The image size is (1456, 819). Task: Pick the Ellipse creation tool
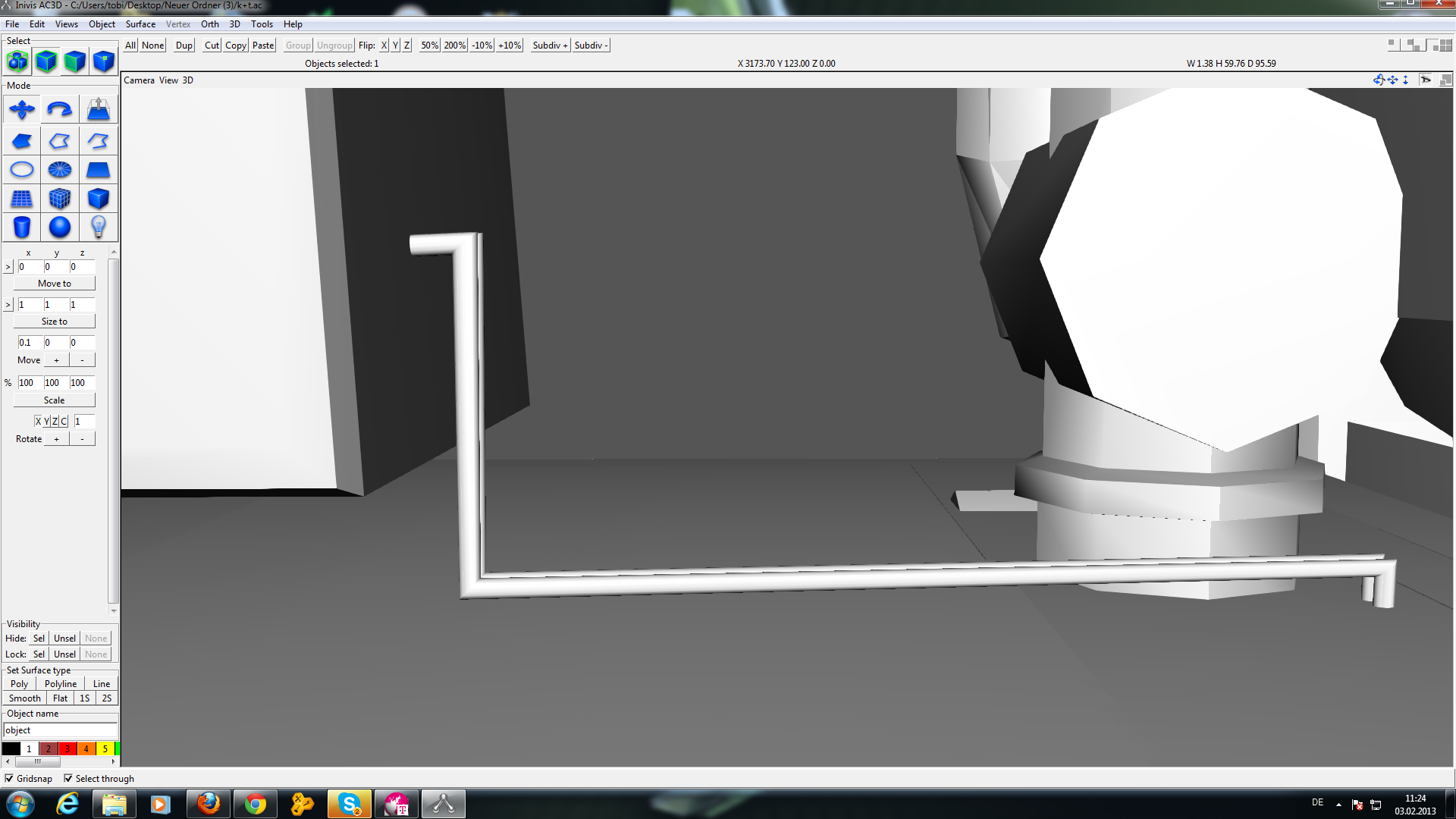tap(22, 170)
